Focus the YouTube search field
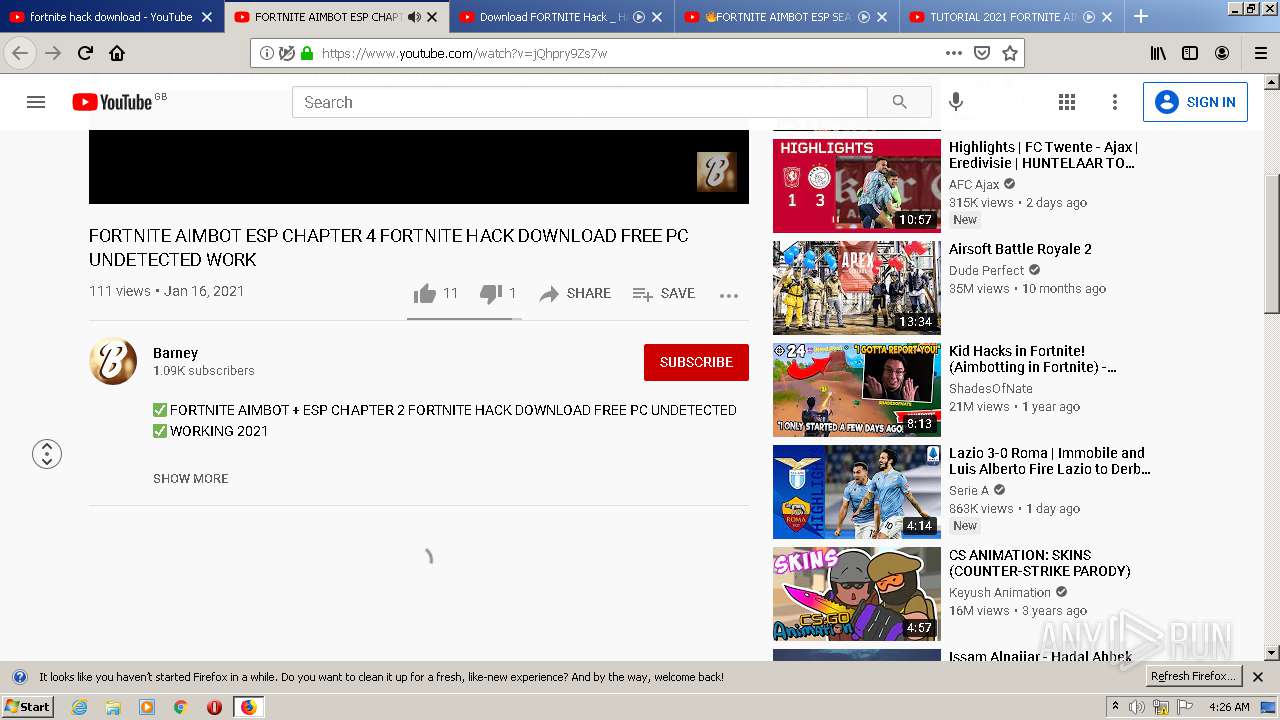 580,102
